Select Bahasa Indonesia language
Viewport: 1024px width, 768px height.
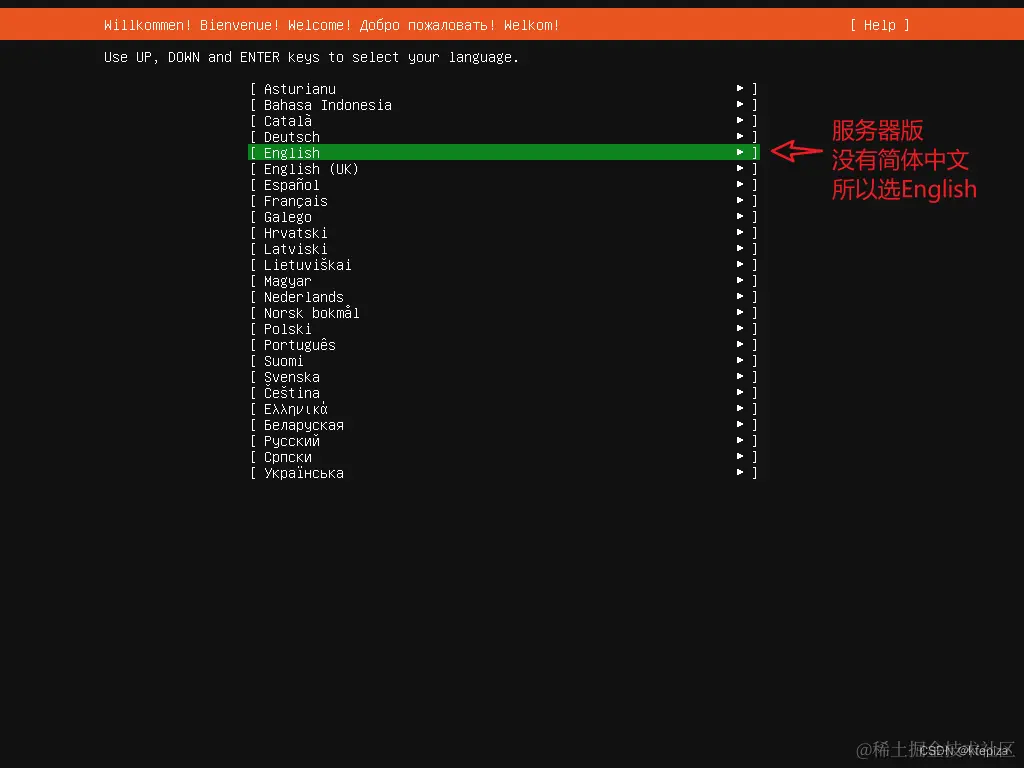[x=504, y=104]
